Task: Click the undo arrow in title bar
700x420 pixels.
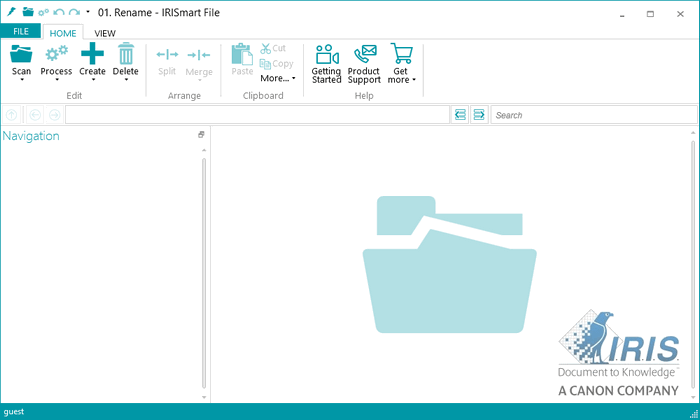Action: [x=59, y=12]
